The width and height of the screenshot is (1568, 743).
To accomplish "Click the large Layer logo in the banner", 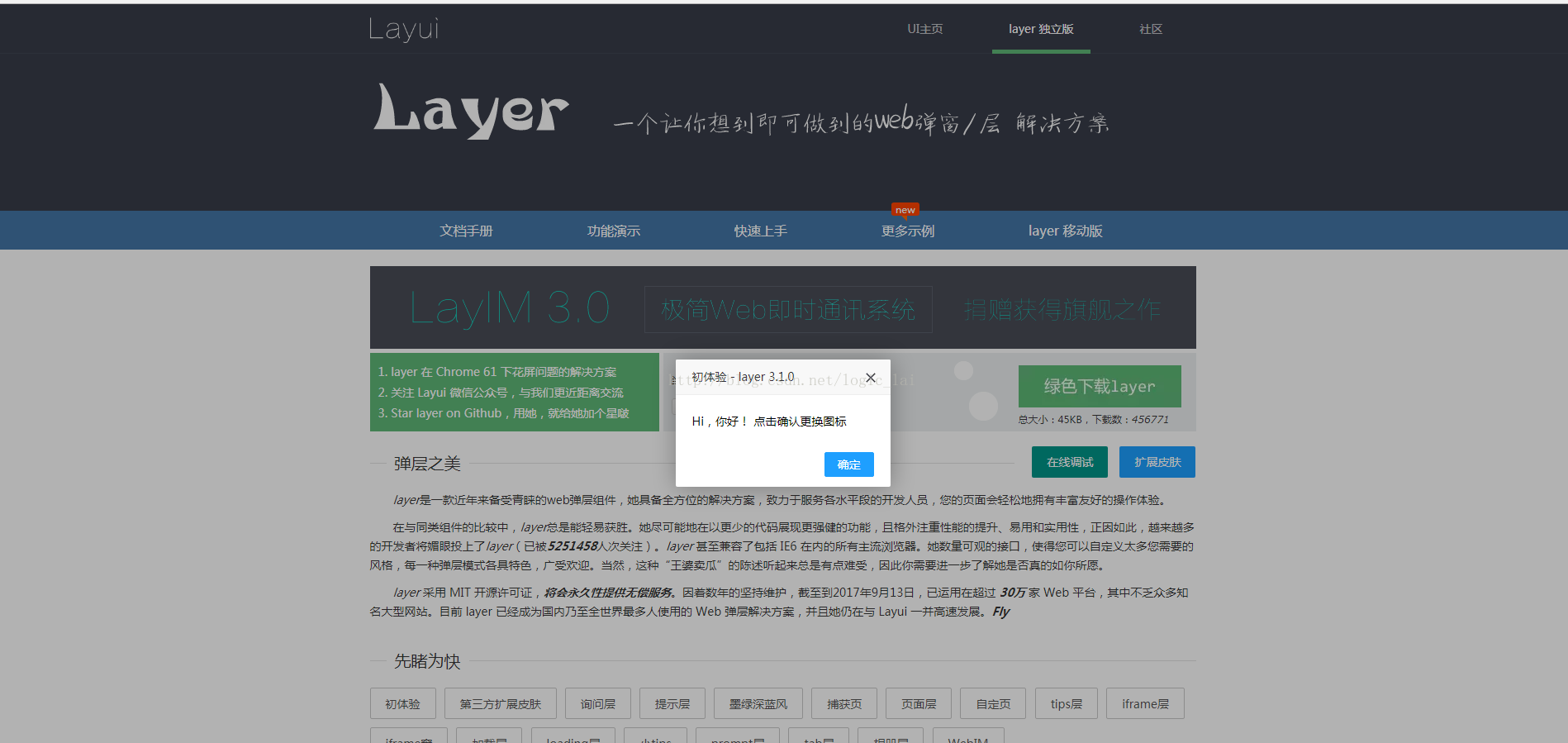I will click(472, 111).
